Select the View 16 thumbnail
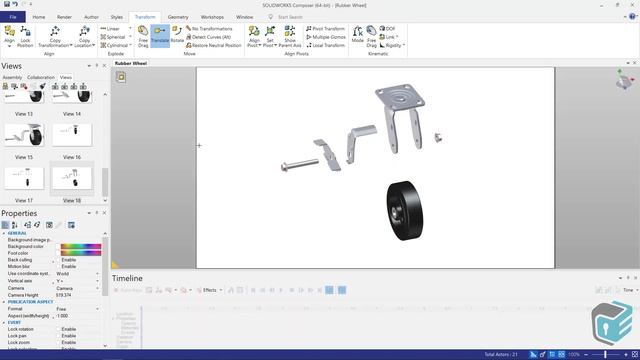The width and height of the screenshot is (640, 360). coord(72,135)
